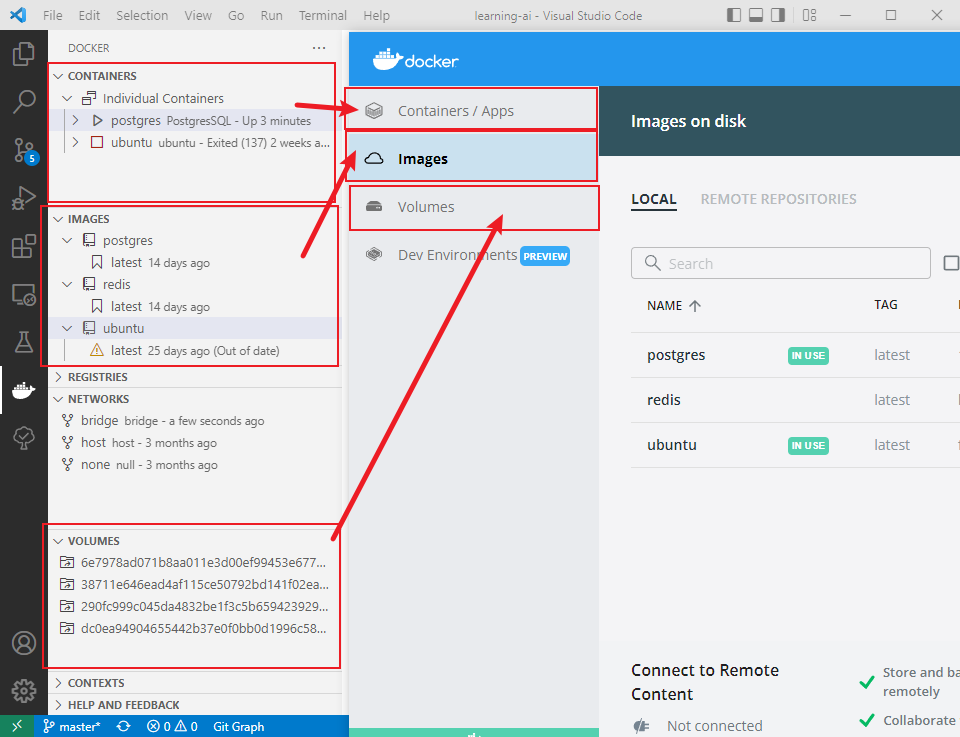Viewport: 960px width, 737px height.
Task: Open the File menu
Action: [53, 15]
